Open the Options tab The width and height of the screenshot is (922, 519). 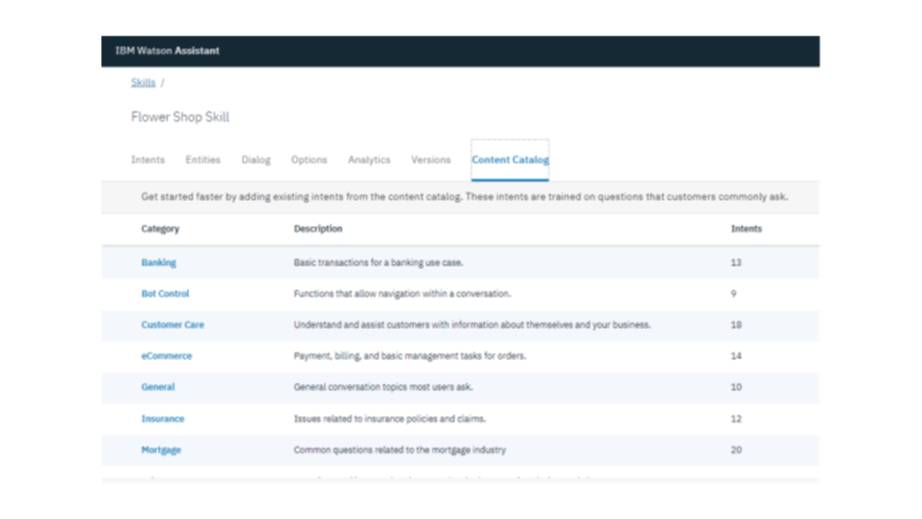point(309,160)
